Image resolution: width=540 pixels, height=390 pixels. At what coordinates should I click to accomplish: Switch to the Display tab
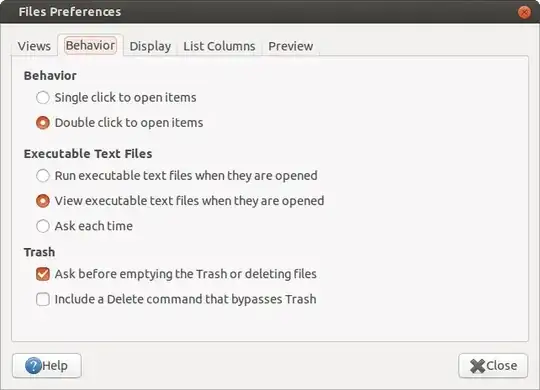[x=150, y=46]
